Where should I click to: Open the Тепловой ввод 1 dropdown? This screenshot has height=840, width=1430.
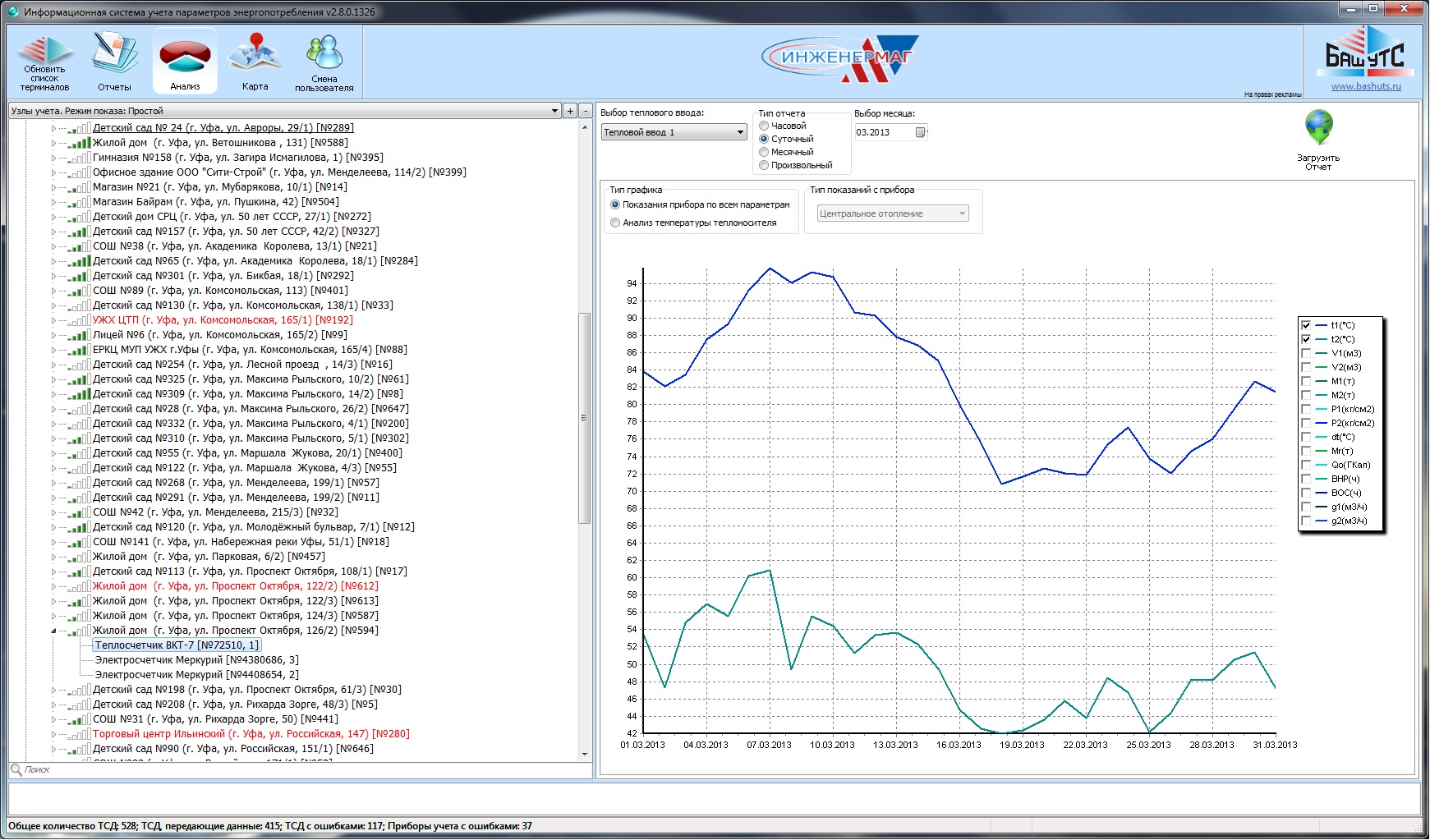tap(674, 132)
